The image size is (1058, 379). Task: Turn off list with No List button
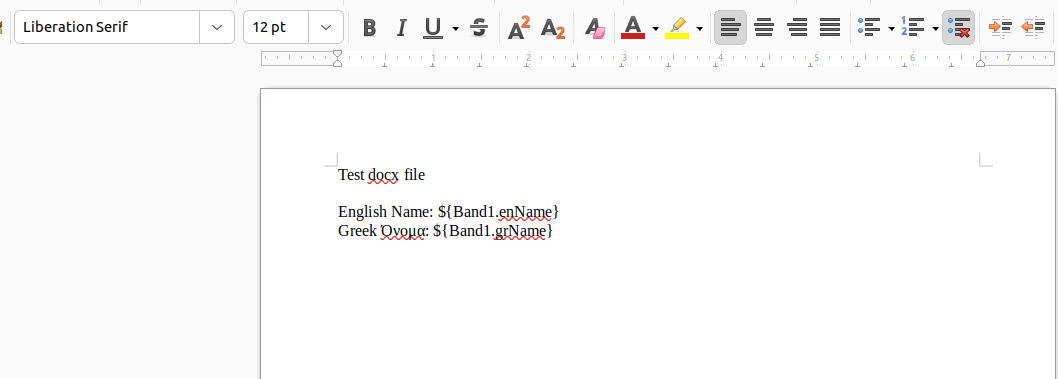[958, 28]
